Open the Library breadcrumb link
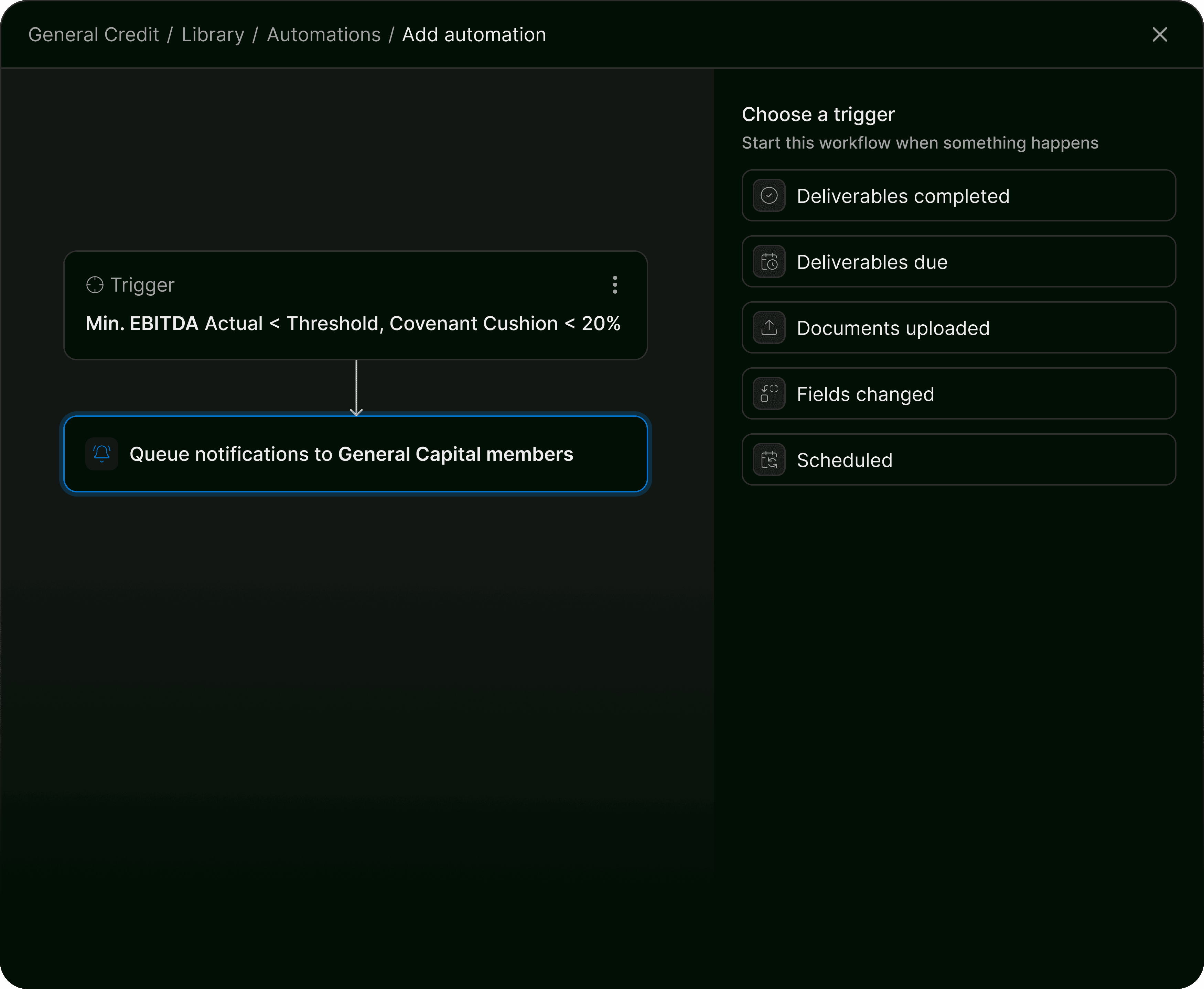The height and width of the screenshot is (989, 1204). coord(213,35)
